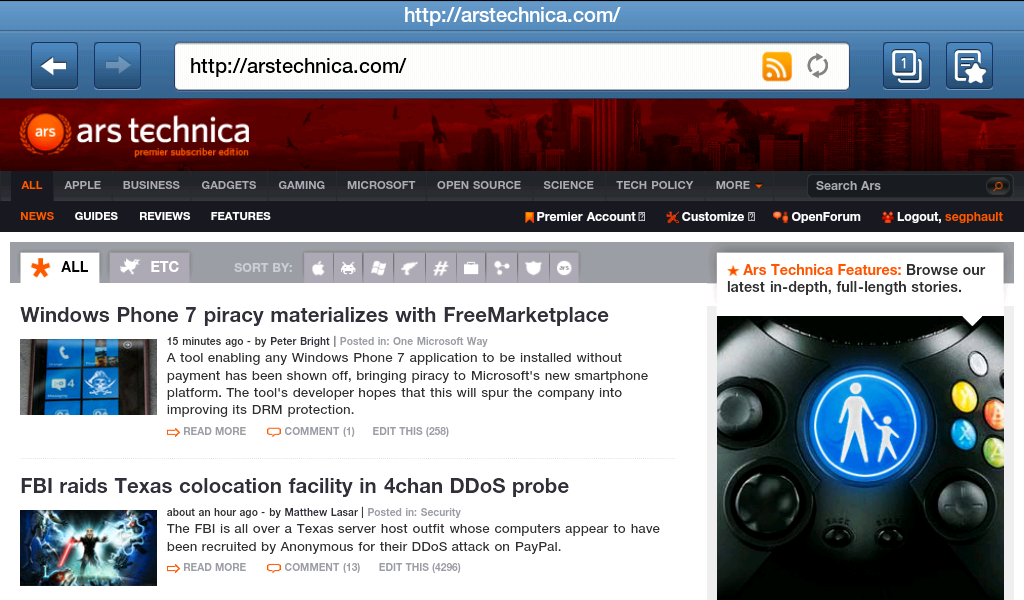Select NEWS in the secondary navigation

[x=37, y=216]
